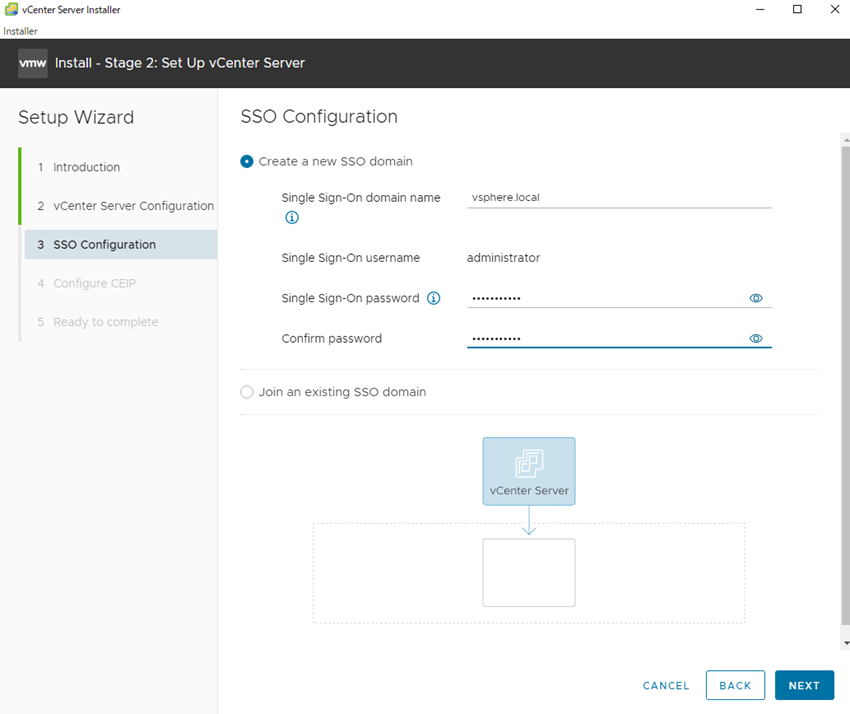850x714 pixels.
Task: Focus the Single Sign-On password field
Action: click(600, 298)
